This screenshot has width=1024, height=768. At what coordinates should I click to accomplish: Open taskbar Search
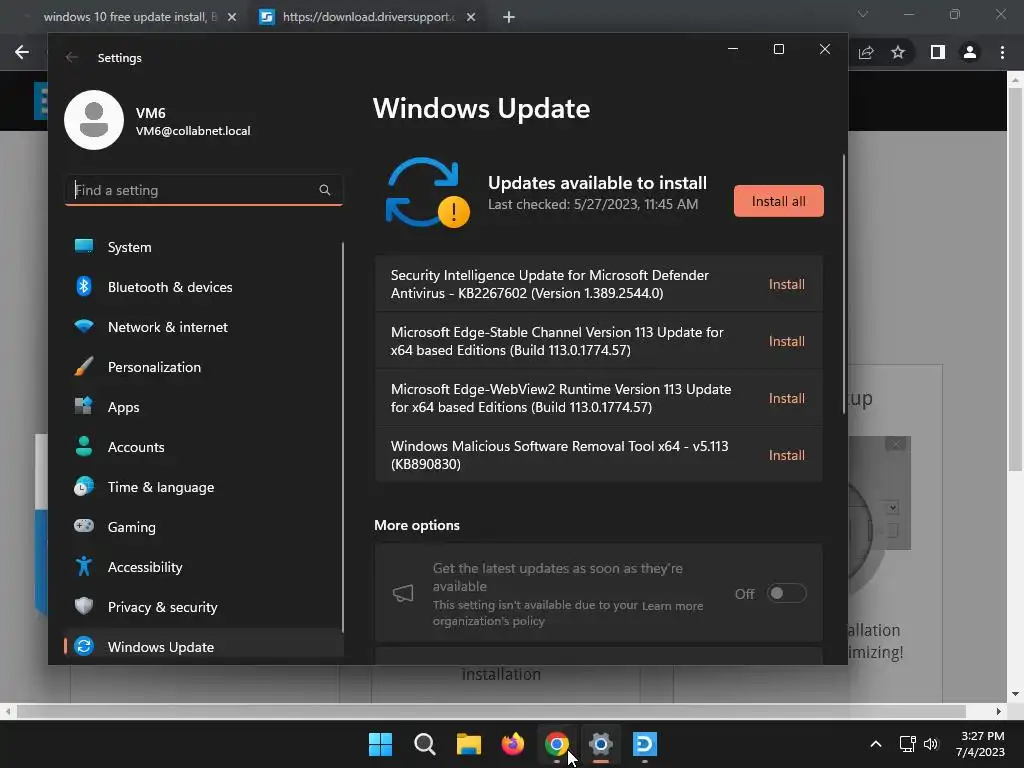(424, 744)
